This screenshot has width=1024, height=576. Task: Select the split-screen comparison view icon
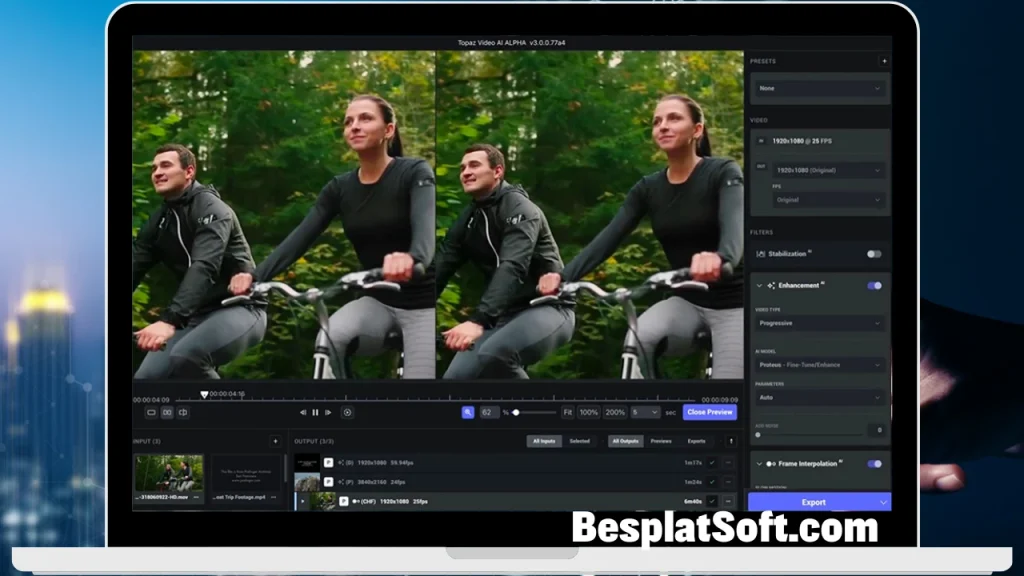click(x=185, y=412)
